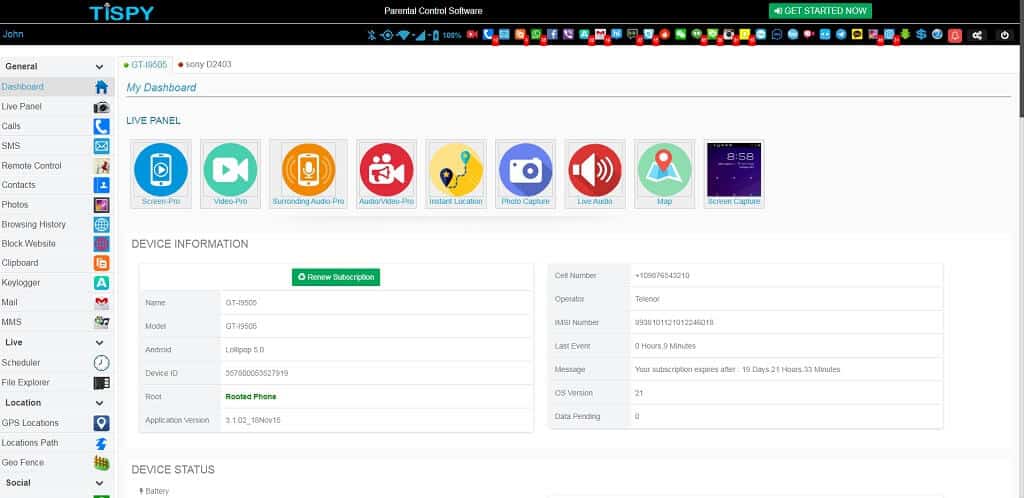The image size is (1024, 498).
Task: View Browsing History globe icon
Action: (101, 225)
